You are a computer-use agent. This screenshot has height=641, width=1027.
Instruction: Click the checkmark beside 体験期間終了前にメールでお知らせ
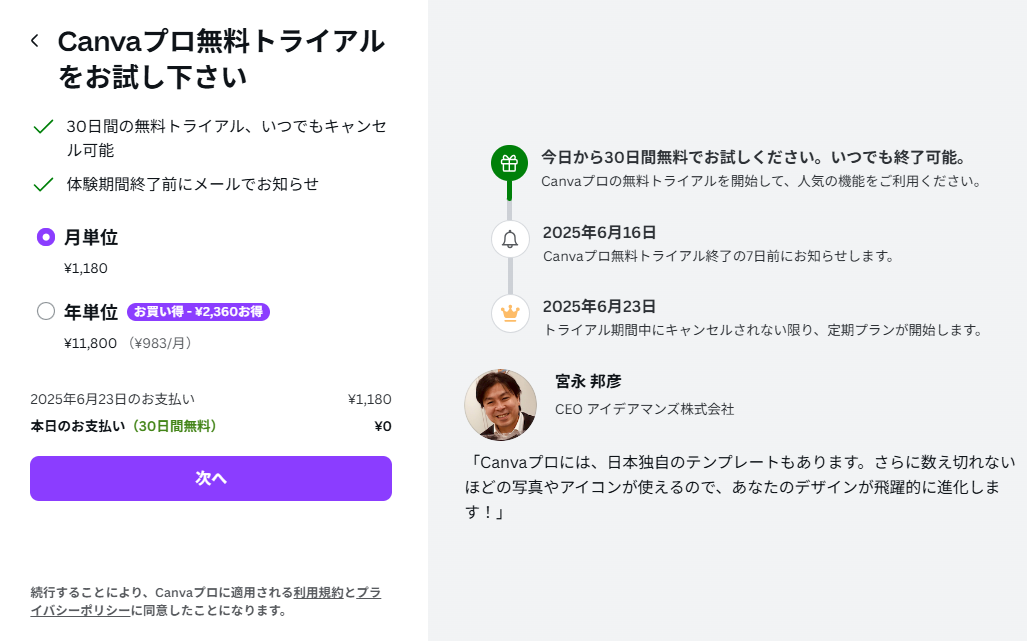point(42,184)
